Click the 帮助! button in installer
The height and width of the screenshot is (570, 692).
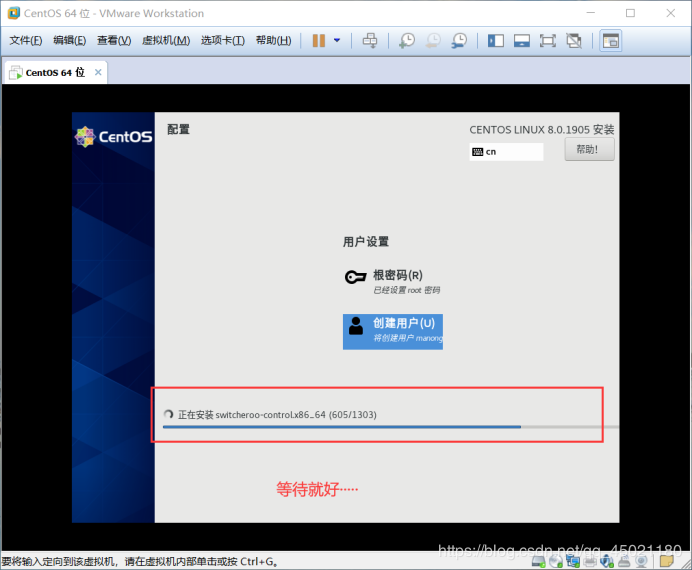(589, 150)
